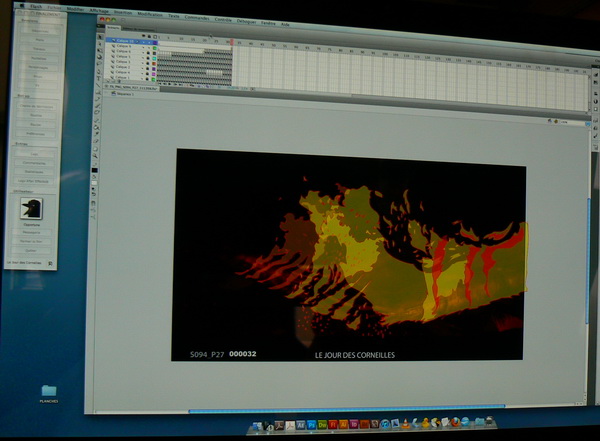This screenshot has height=441, width=600.
Task: Open Flash from the Dock
Action: (x=333, y=425)
